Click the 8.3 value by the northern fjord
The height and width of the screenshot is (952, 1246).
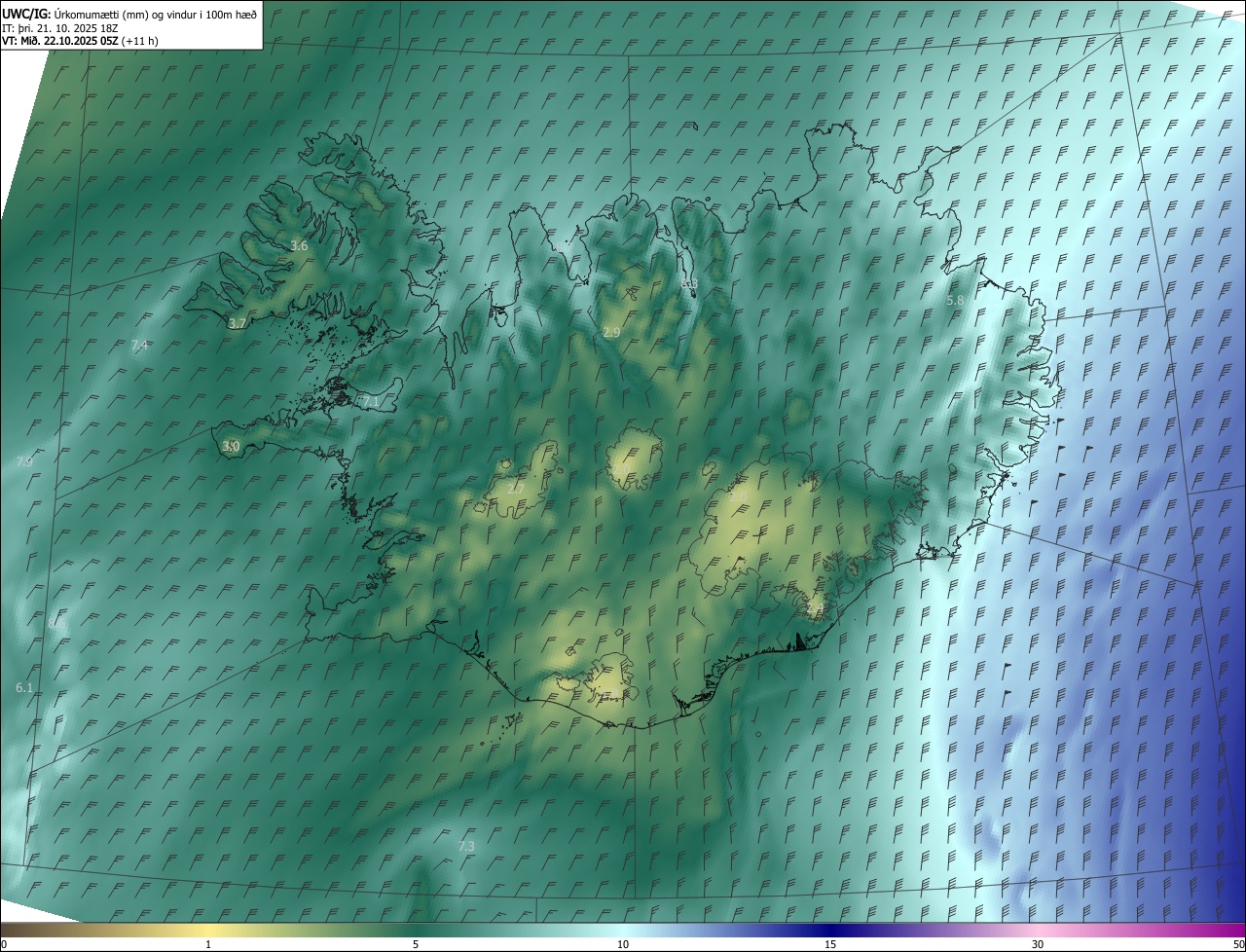pyautogui.click(x=690, y=284)
